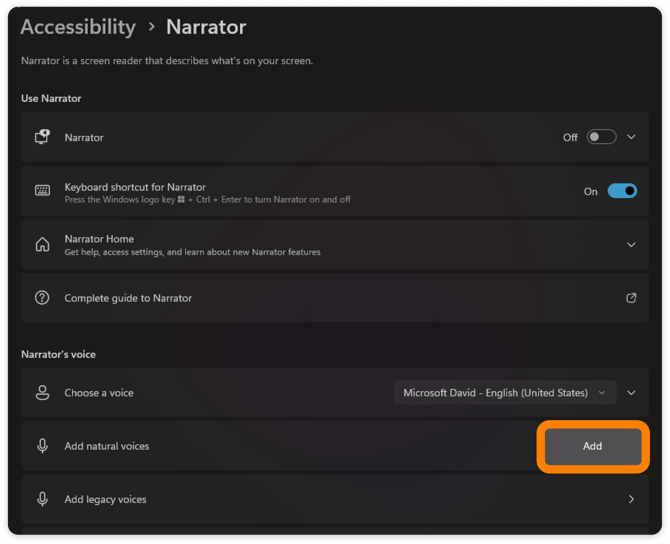This screenshot has width=670, height=544.
Task: Click the Get help, access settings description
Action: pos(192,252)
